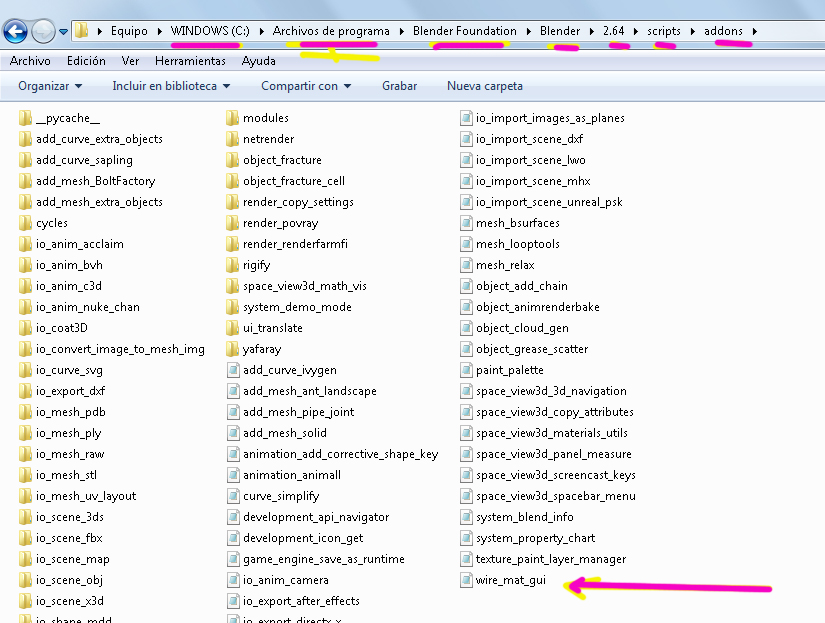Click folder name space_view3d_math_vis

tap(305, 286)
